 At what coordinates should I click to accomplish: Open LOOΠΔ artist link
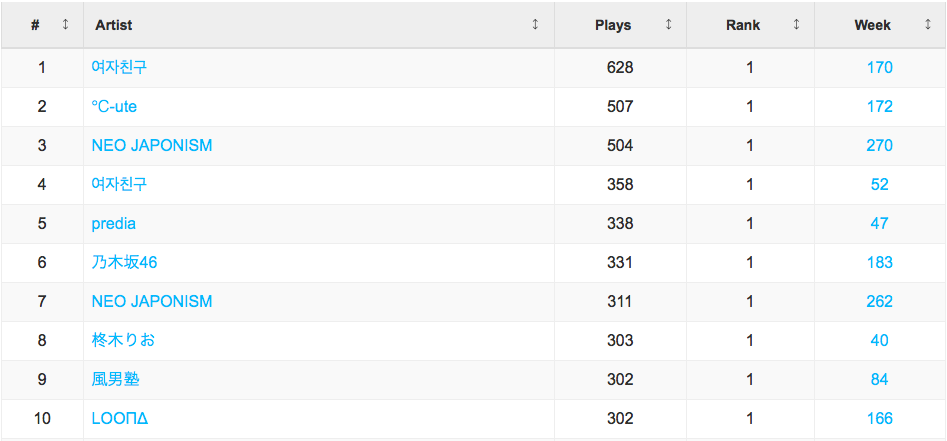point(120,419)
